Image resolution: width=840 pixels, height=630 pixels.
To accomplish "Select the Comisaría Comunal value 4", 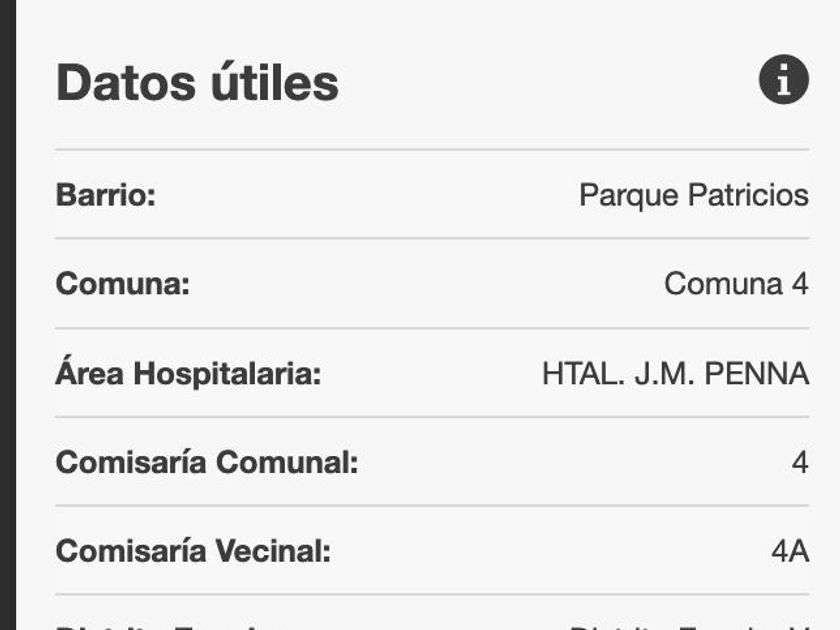I will 800,463.
